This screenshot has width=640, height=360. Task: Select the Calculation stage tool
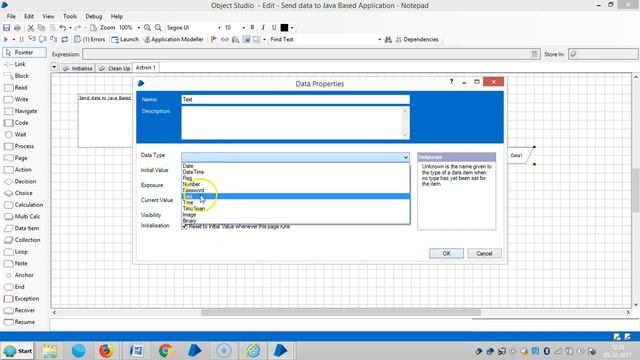point(29,205)
